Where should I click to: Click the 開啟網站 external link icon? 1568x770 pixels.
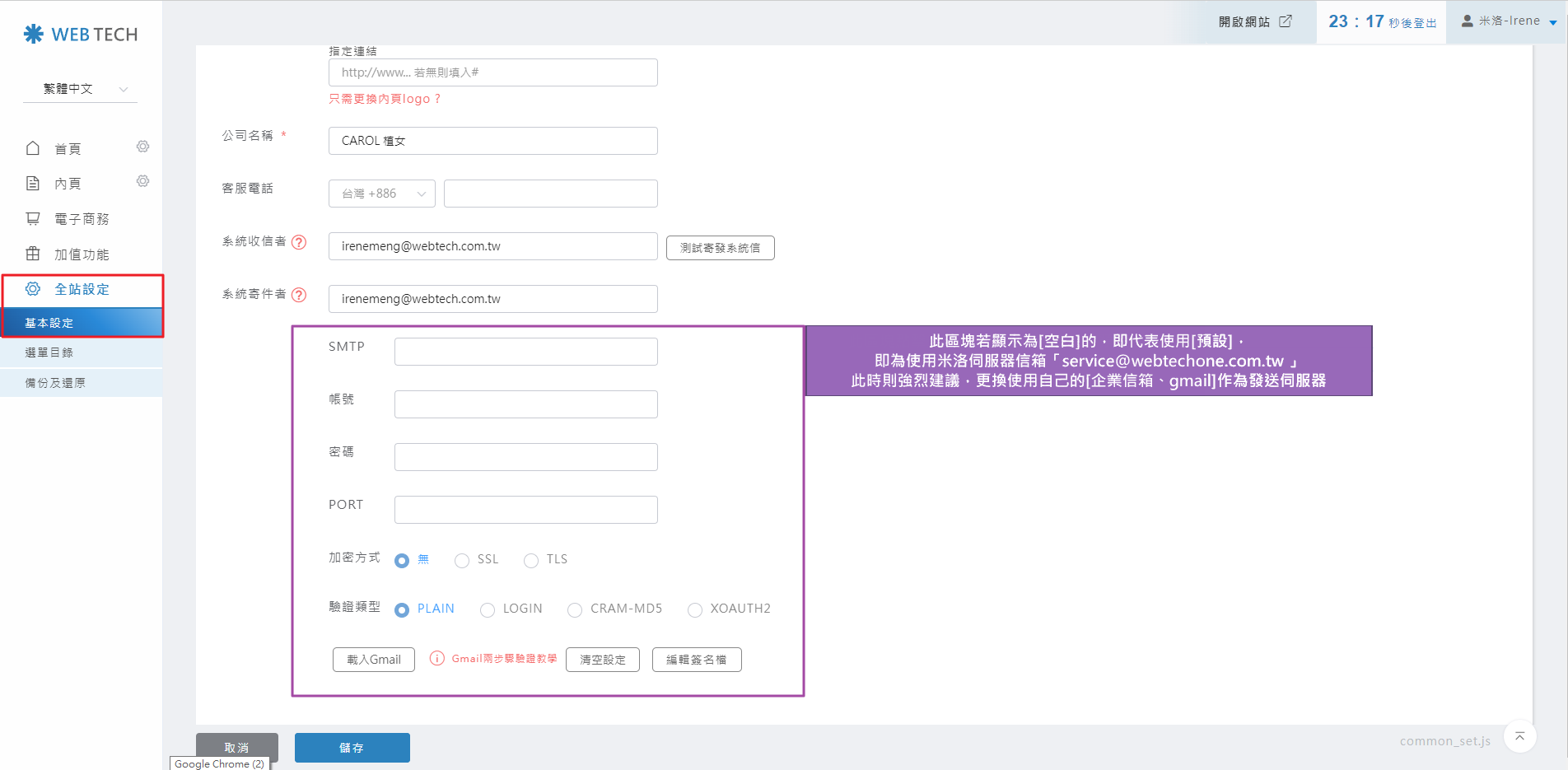[x=1286, y=21]
